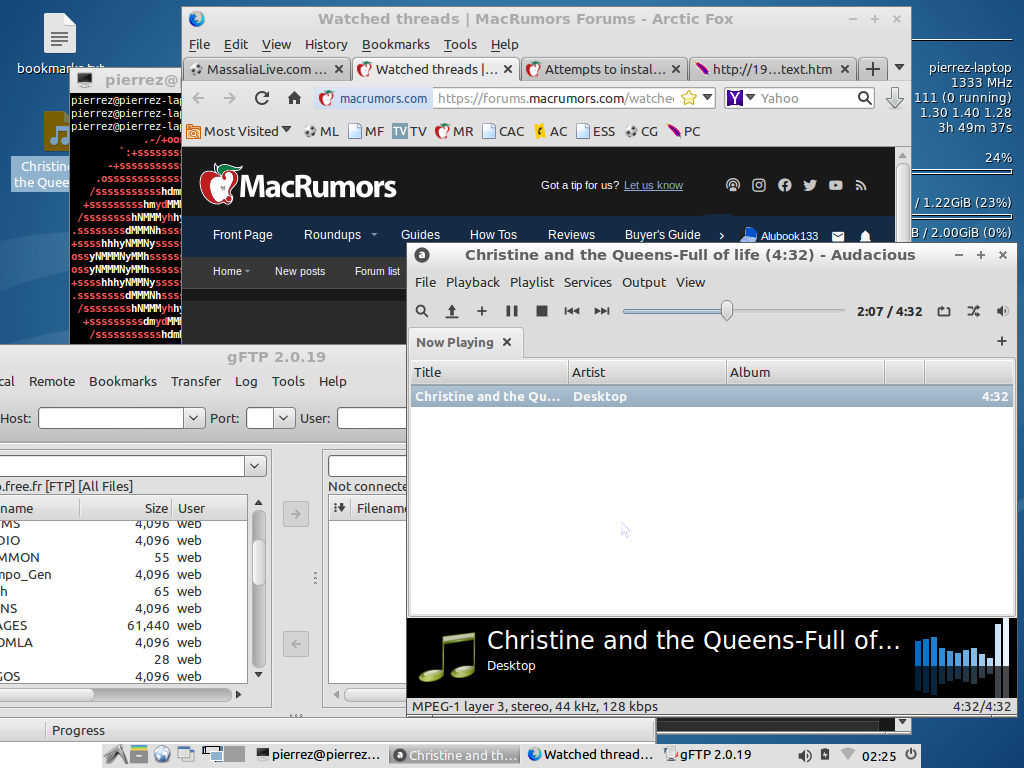
Task: Open Audacious View menu
Action: coord(690,282)
